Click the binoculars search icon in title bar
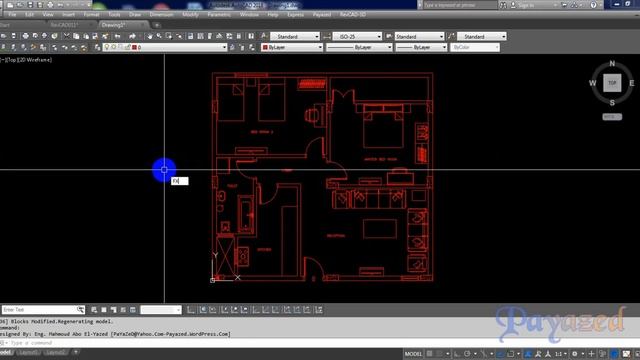Screen dimensions: 640x360 [x=503, y=5]
